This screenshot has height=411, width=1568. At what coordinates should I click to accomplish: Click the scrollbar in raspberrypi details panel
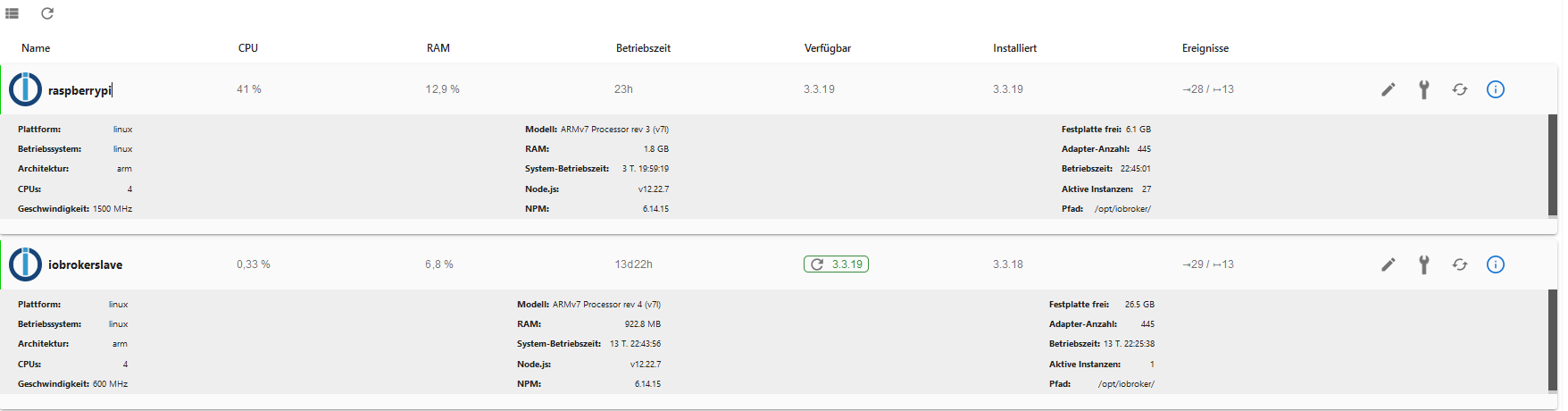click(1553, 165)
